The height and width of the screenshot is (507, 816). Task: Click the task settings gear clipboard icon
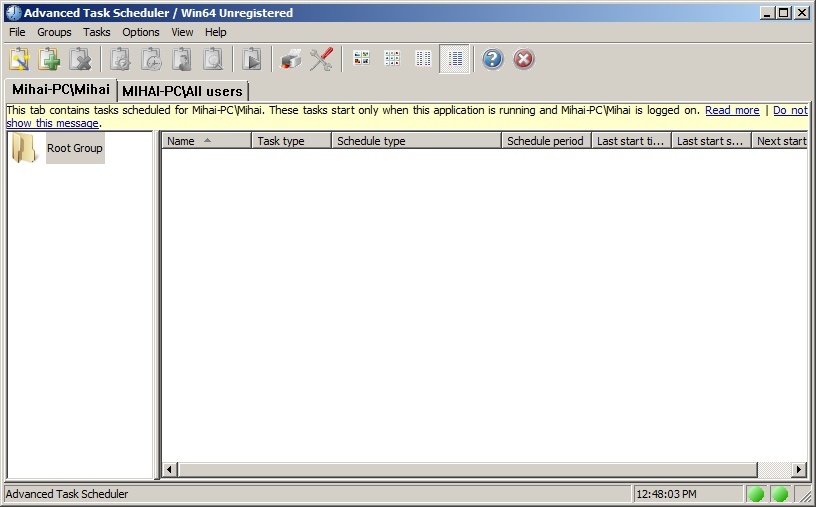coord(120,59)
